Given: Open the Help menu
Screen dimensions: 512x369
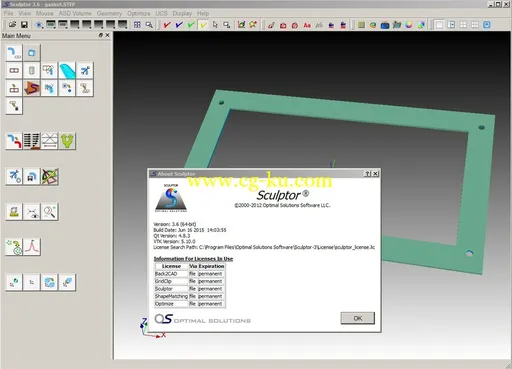Looking at the screenshot, I should (x=203, y=13).
